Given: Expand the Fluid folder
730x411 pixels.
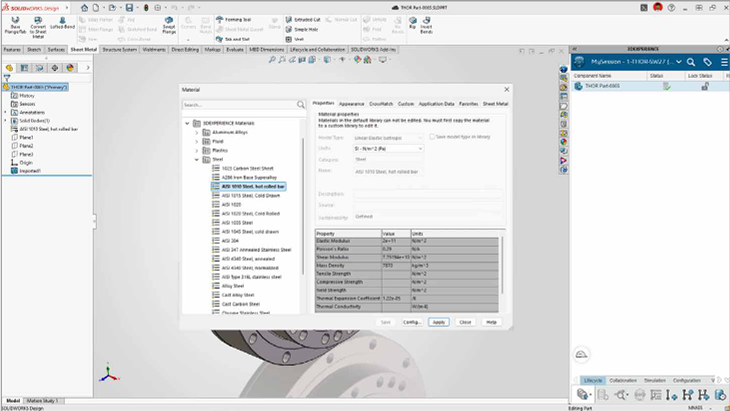Looking at the screenshot, I should 196,141.
